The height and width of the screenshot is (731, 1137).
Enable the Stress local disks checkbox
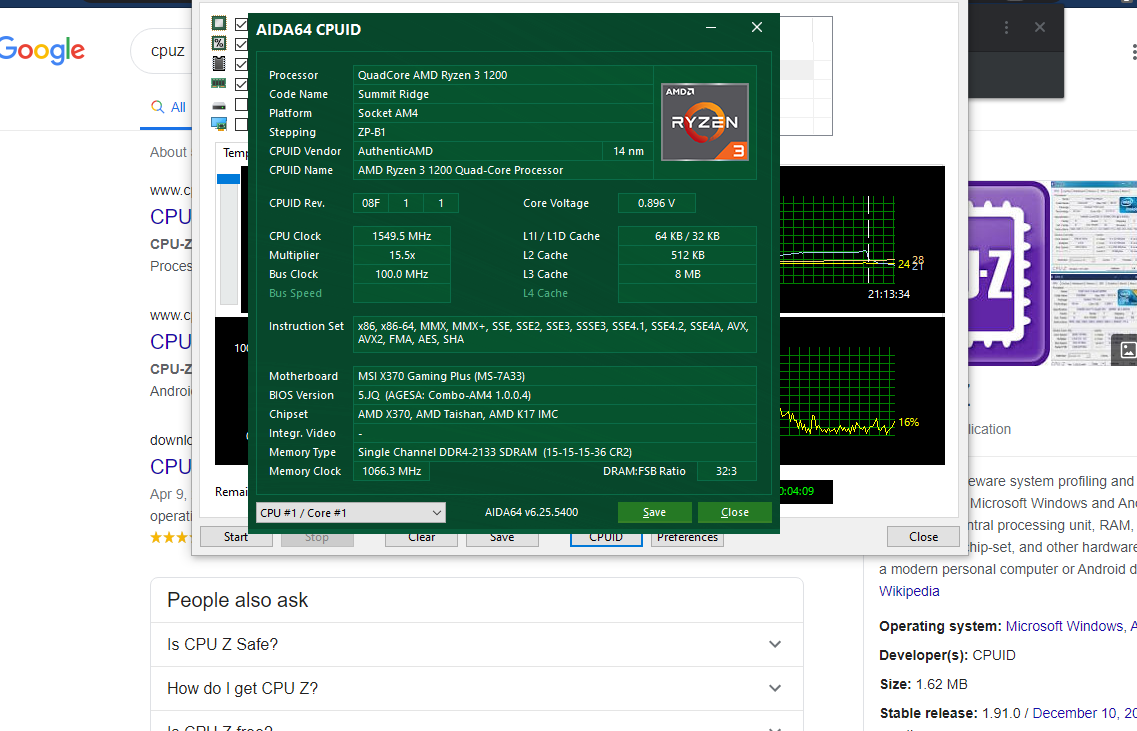pos(241,104)
